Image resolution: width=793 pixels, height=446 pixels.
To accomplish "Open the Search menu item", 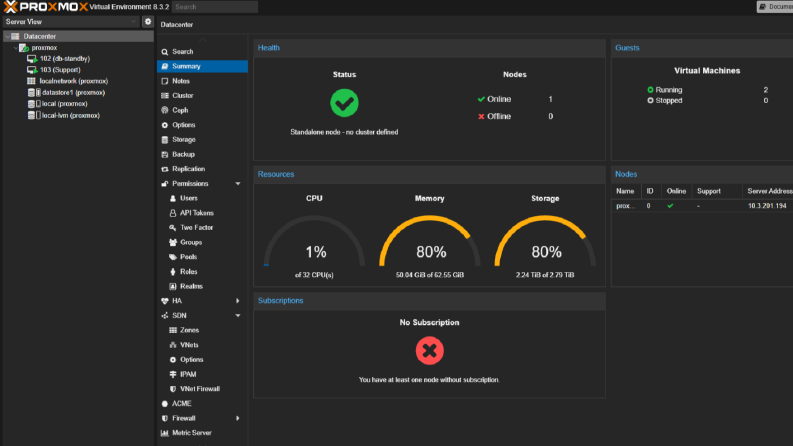I will point(202,52).
